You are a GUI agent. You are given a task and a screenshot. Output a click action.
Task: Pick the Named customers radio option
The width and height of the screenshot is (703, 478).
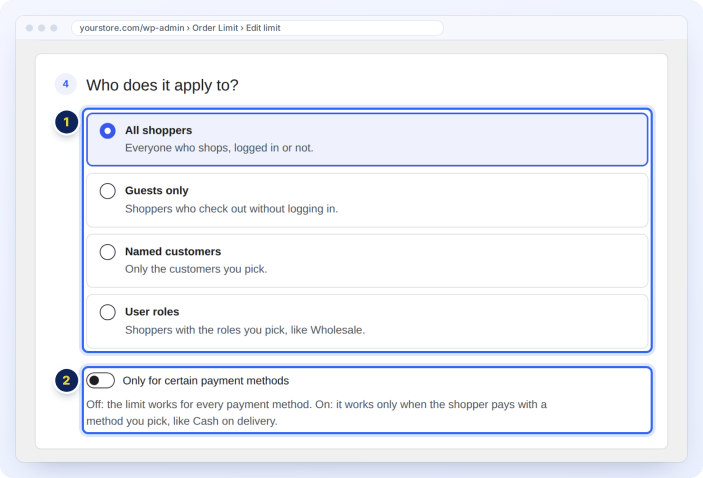tap(108, 252)
